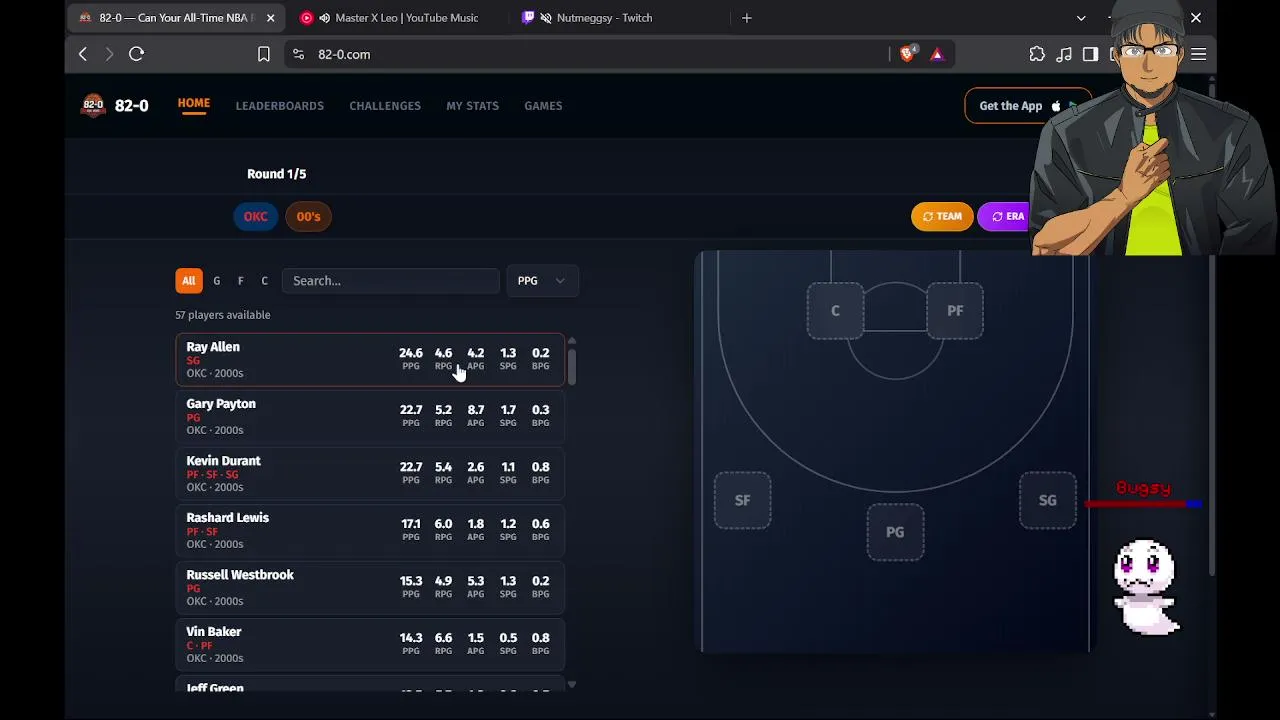Open the My Stats nav item
This screenshot has width=1280, height=720.
point(472,106)
